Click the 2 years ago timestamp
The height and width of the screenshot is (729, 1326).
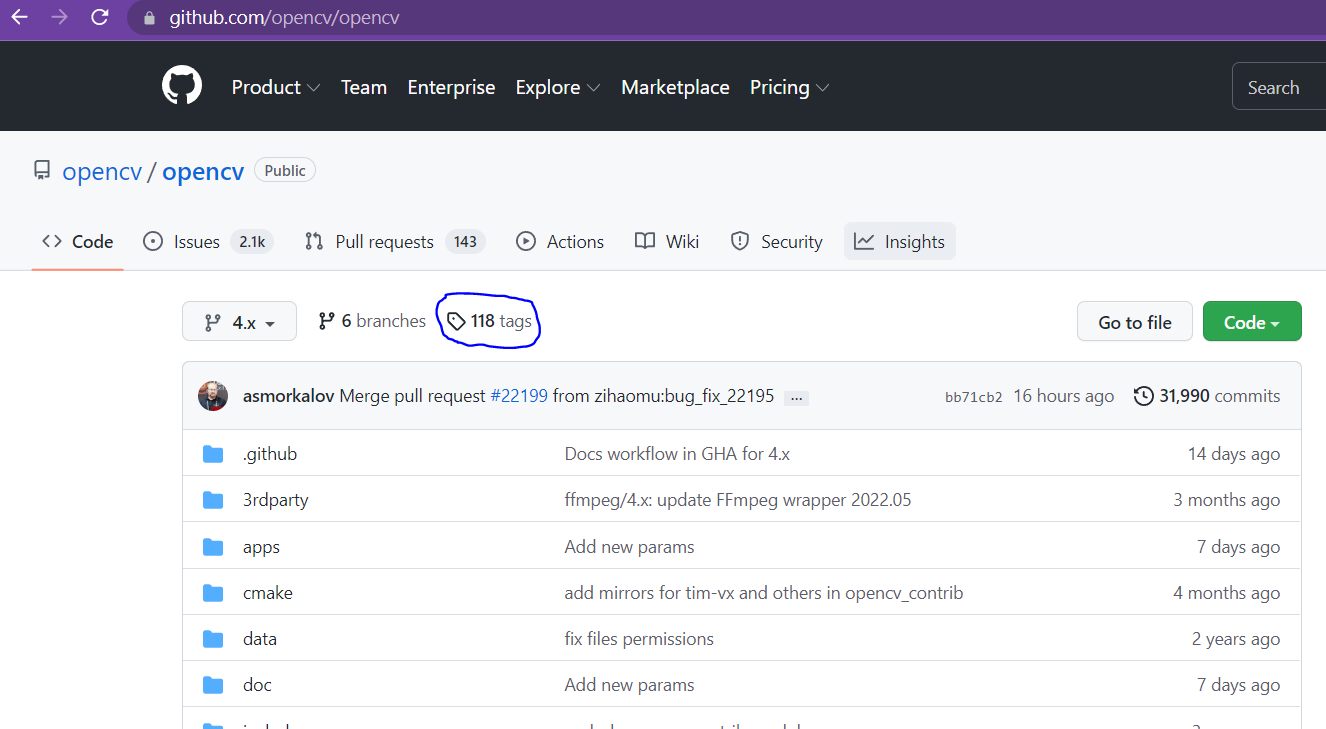point(1236,639)
